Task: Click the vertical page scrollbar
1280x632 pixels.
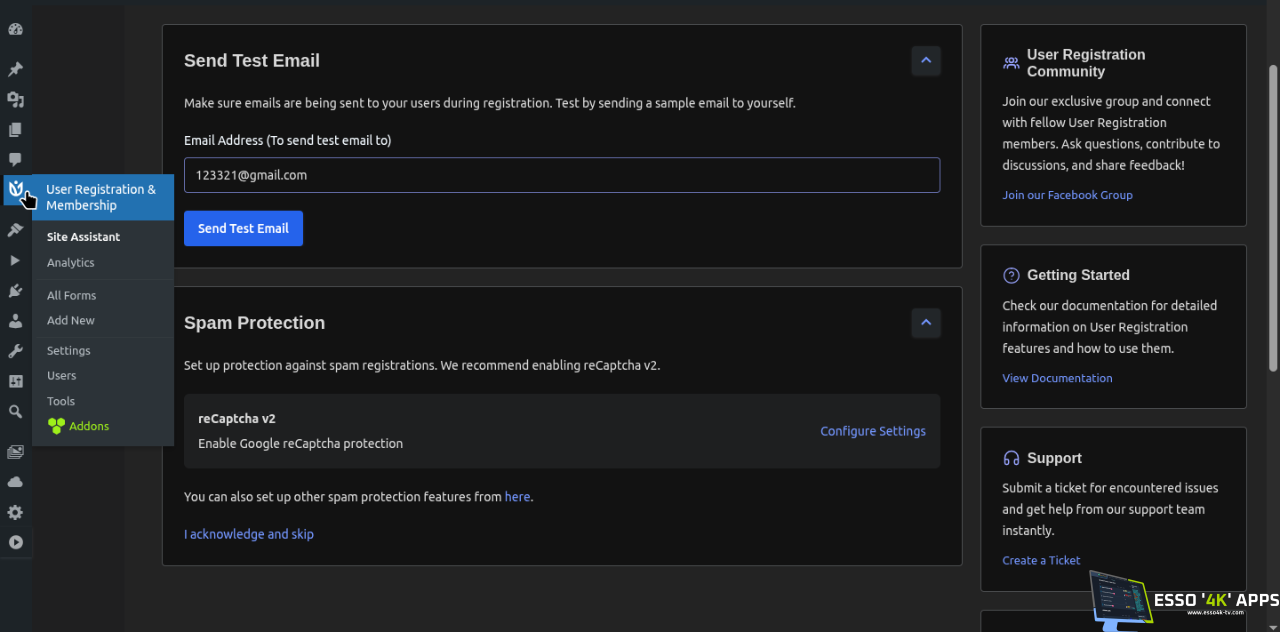Action: (x=1272, y=220)
